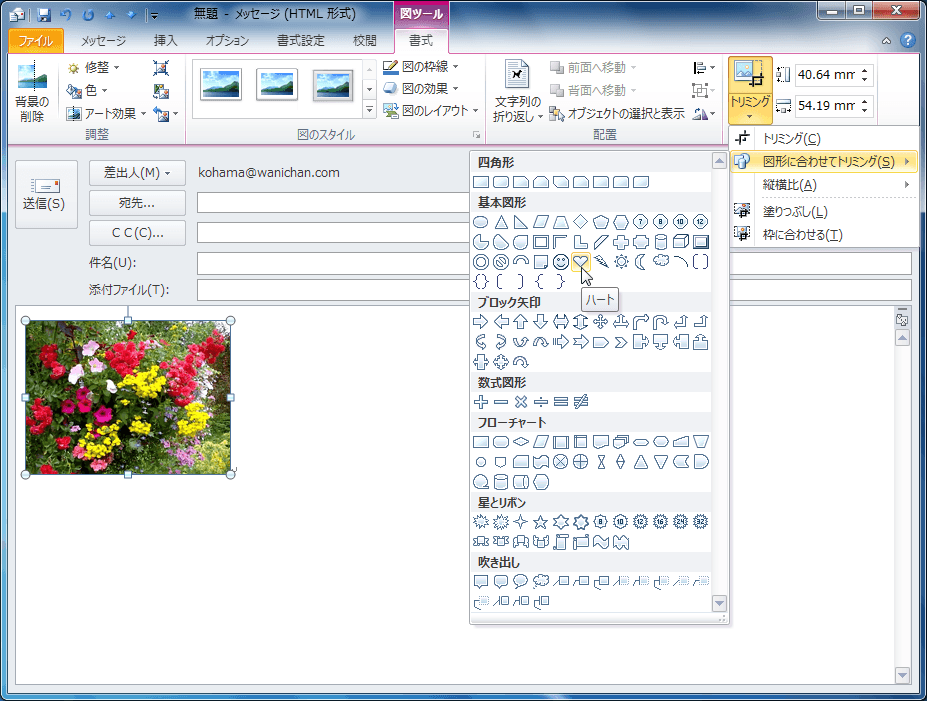Open Outlook help question mark icon

(x=907, y=40)
